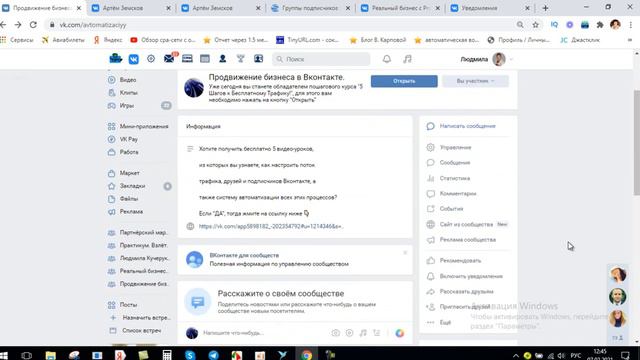Click the trophy icon in VK header
Image resolution: width=640 pixels, height=360 pixels.
click(x=240, y=59)
